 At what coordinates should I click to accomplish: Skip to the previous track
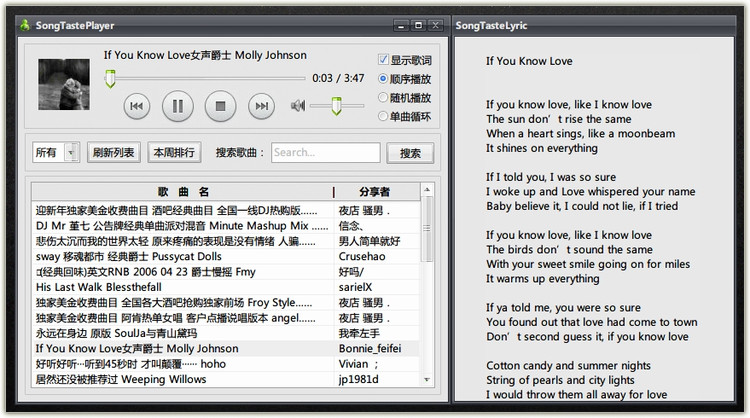(x=137, y=106)
